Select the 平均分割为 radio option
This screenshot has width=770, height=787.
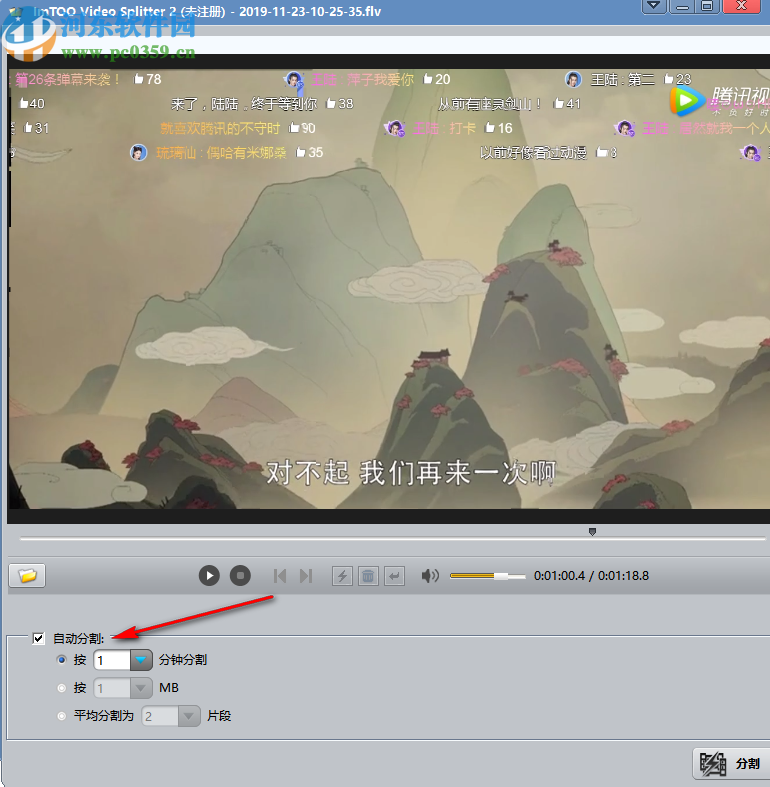61,716
